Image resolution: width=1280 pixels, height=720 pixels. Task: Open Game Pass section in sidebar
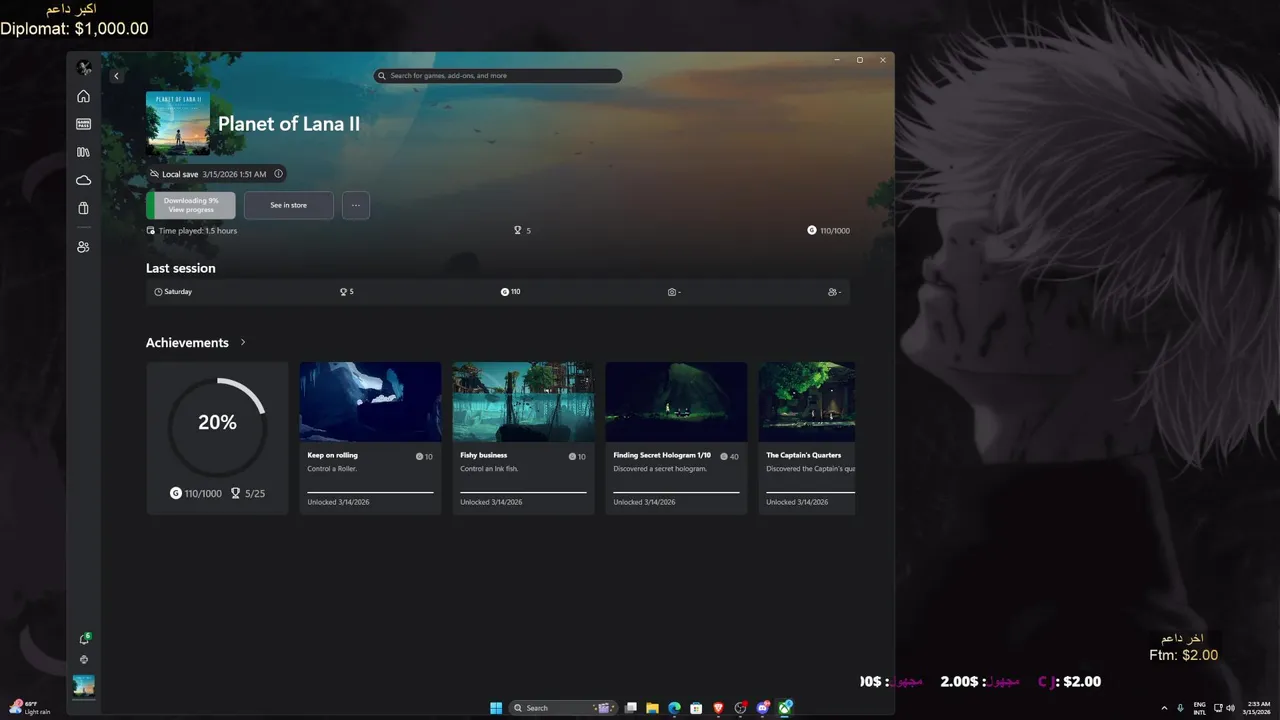point(83,124)
